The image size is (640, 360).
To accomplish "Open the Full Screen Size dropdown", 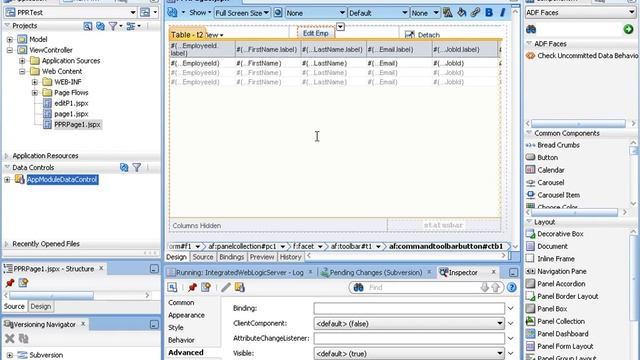I will pos(266,13).
